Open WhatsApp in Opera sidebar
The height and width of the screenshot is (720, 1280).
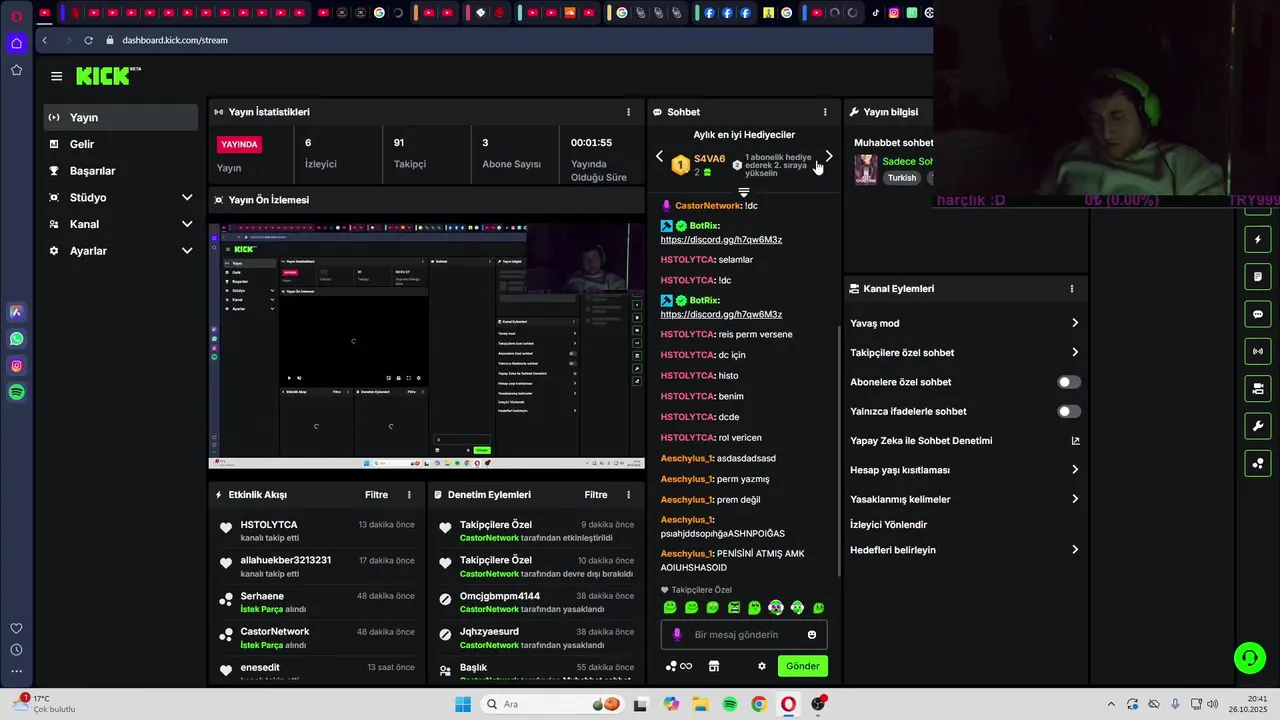(x=16, y=339)
